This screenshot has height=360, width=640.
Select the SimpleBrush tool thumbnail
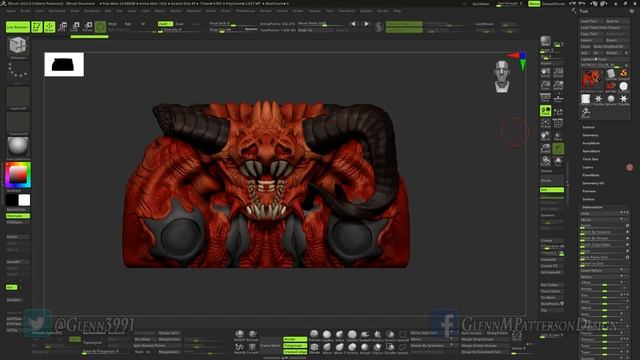[x=624, y=73]
